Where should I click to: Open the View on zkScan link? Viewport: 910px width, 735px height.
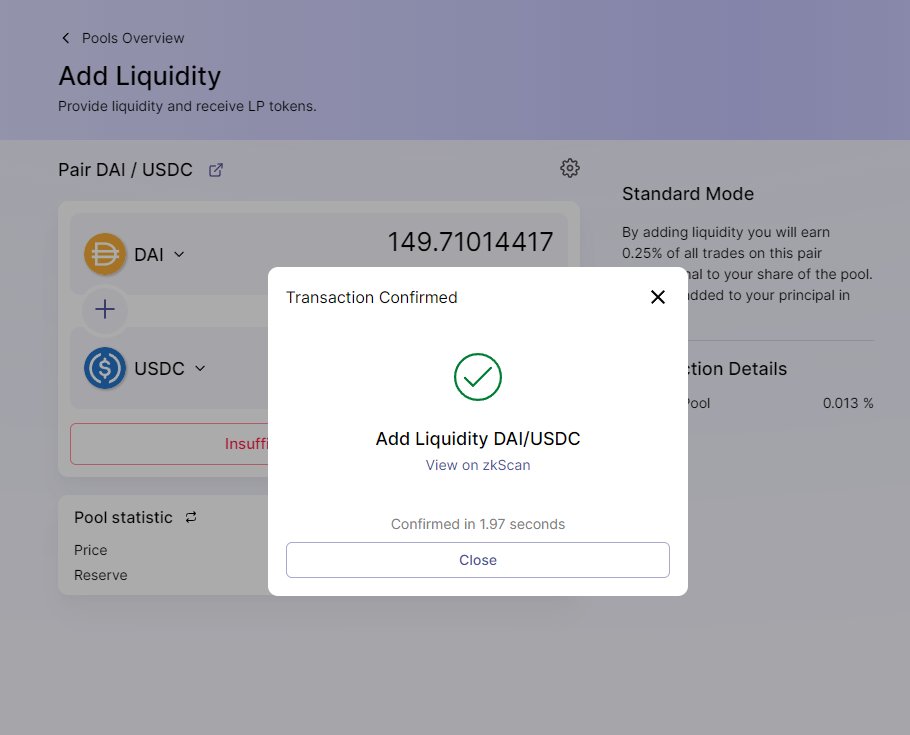[x=478, y=465]
